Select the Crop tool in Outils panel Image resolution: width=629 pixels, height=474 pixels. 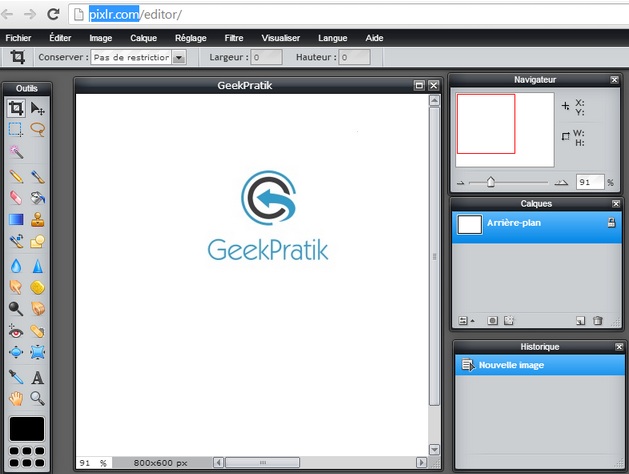pyautogui.click(x=16, y=108)
